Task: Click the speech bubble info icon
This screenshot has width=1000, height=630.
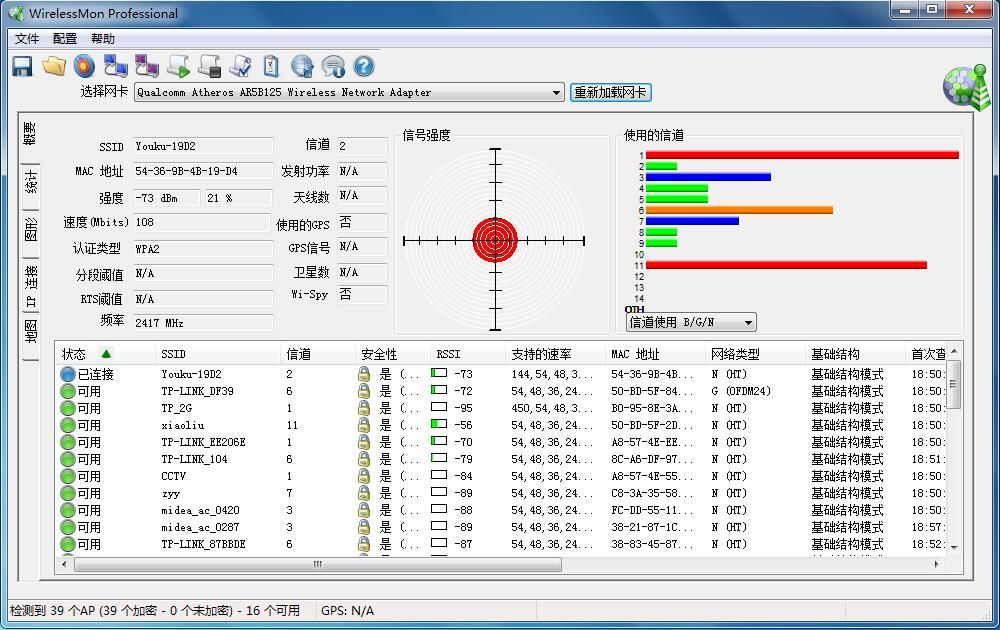Action: point(333,66)
